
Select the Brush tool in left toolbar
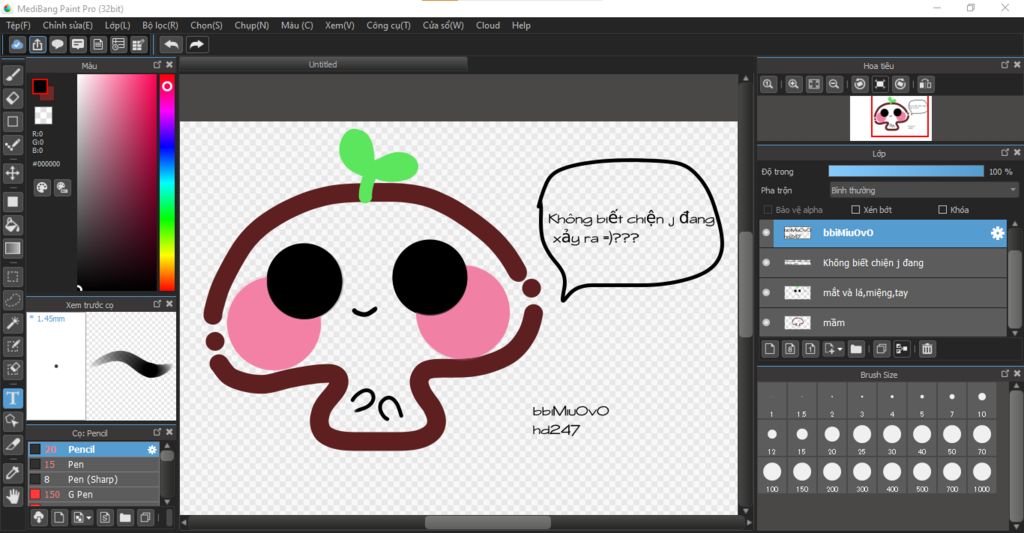[x=12, y=75]
